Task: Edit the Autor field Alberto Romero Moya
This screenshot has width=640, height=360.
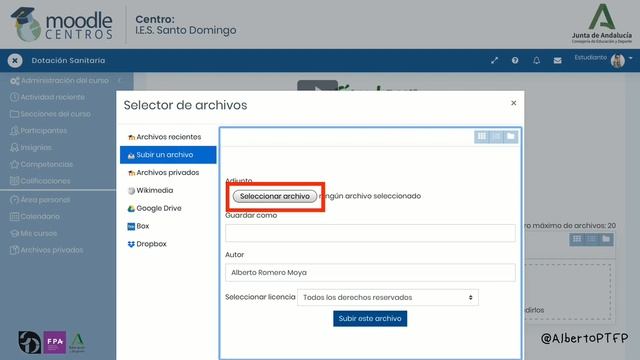Action: 370,272
